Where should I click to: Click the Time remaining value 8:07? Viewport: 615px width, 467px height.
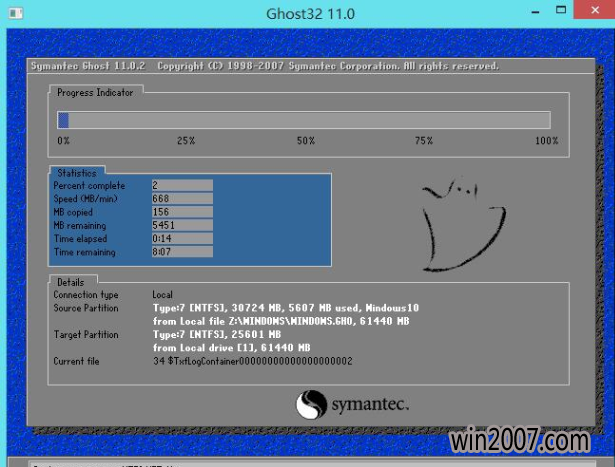coord(182,252)
